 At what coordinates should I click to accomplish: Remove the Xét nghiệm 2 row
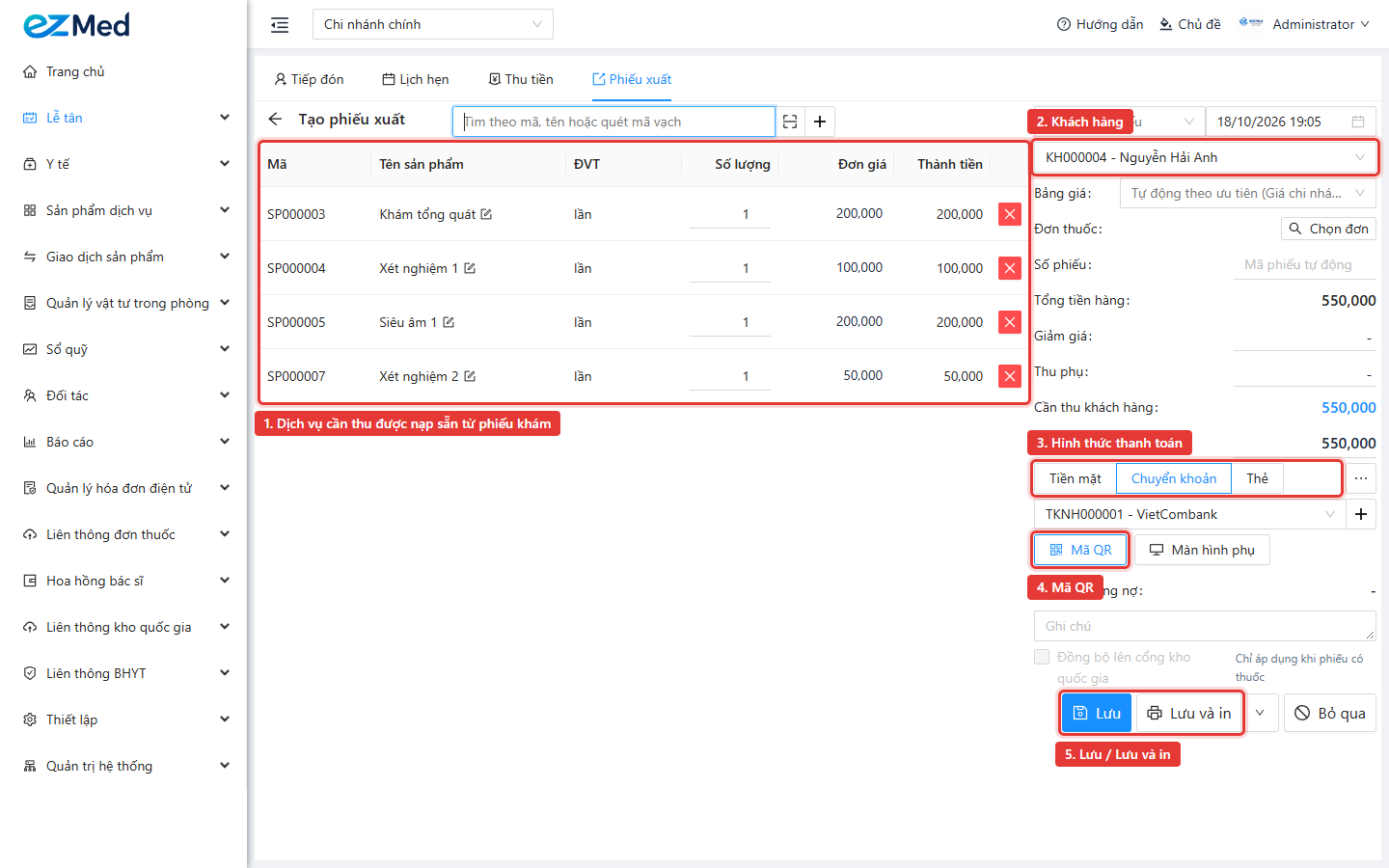[1010, 376]
